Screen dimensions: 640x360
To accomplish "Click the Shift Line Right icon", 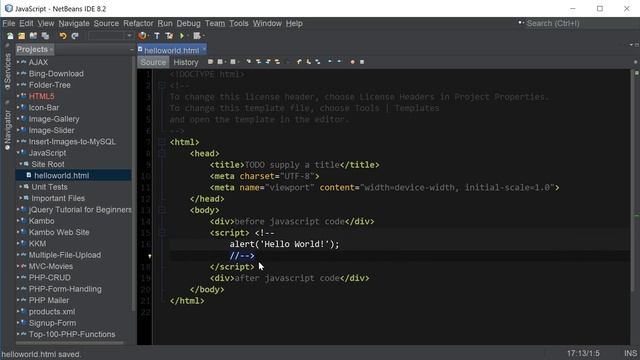I will (339, 62).
